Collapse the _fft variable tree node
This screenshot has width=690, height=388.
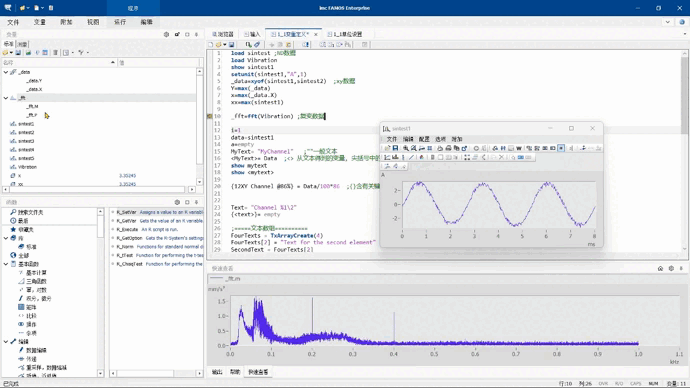coord(6,98)
